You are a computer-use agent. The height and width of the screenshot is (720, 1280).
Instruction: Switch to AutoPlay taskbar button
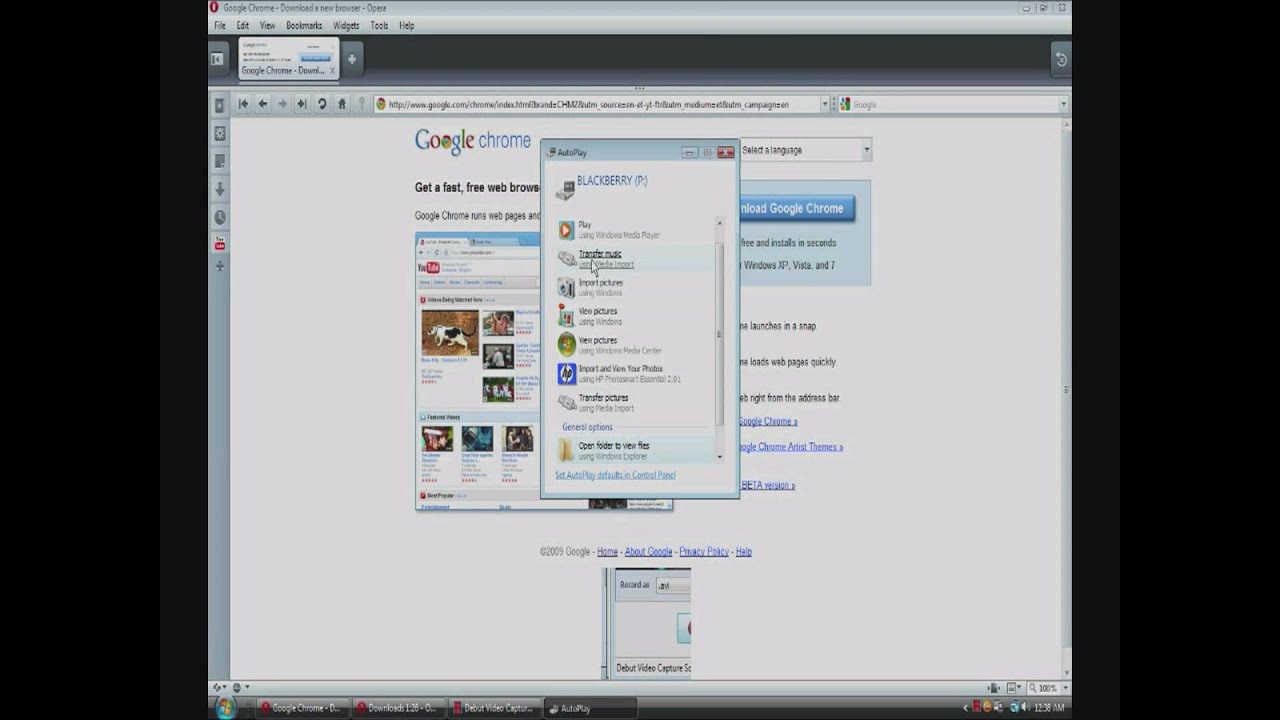[x=590, y=708]
